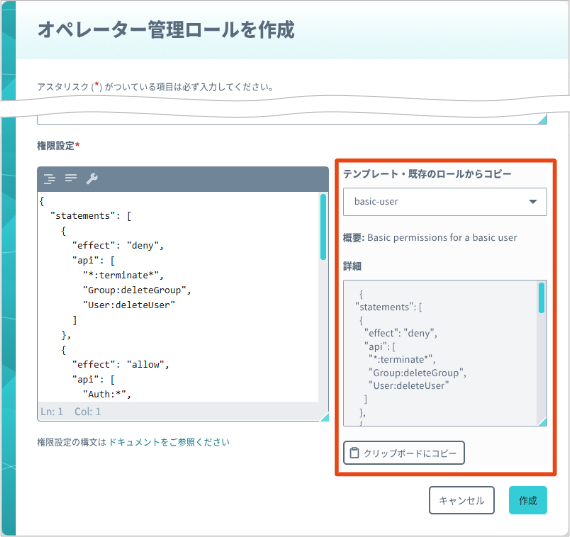Click キャンセル button
The image size is (570, 537).
(462, 500)
